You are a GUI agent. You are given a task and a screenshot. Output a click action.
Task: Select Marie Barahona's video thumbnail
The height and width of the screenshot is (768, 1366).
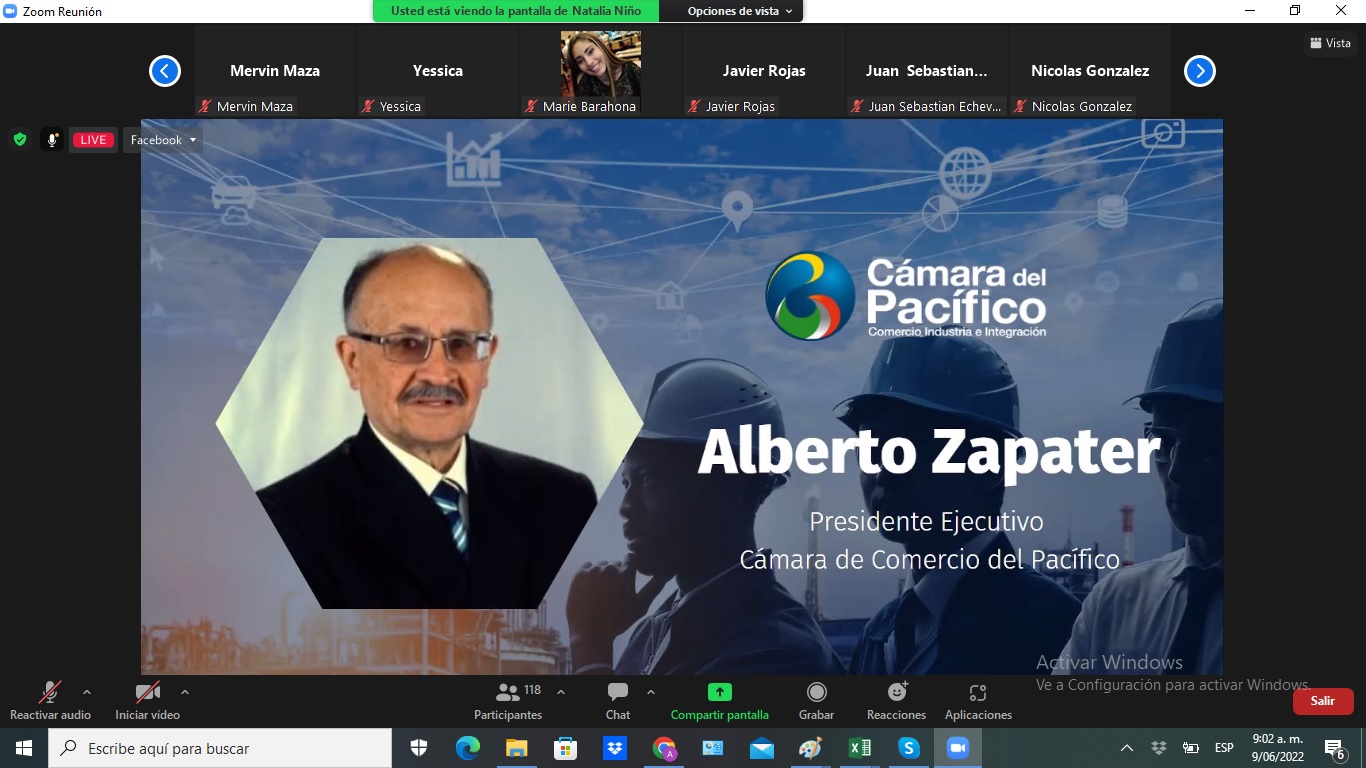click(601, 72)
